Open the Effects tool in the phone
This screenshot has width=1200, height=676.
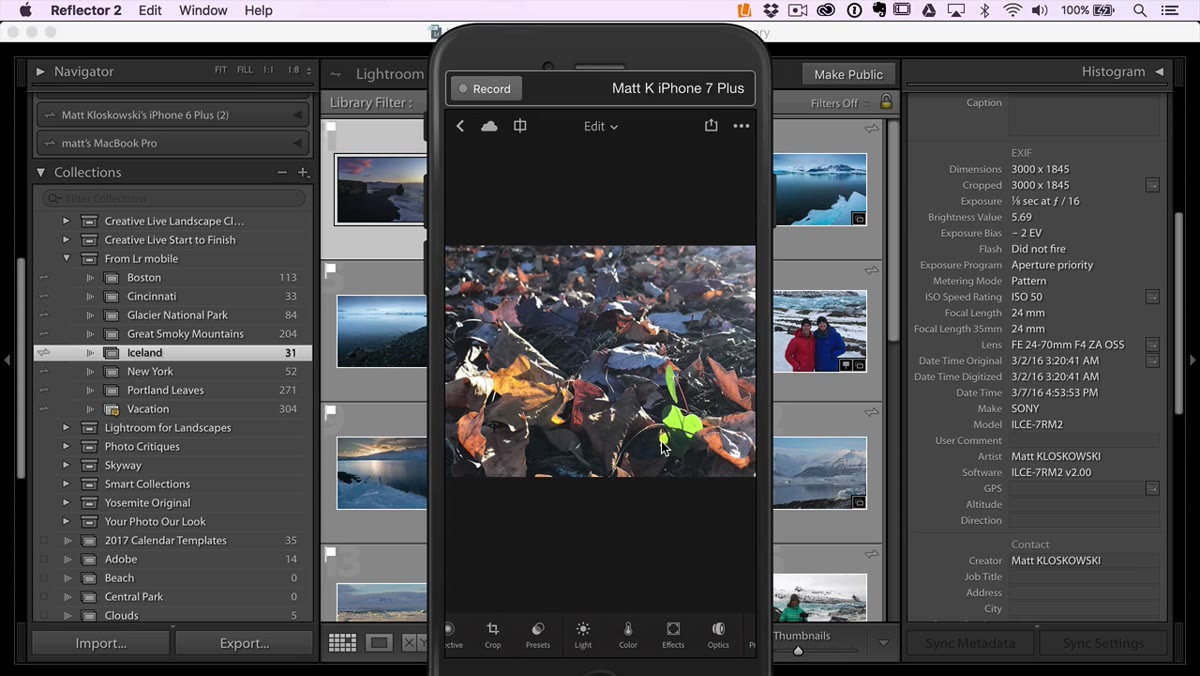[673, 634]
